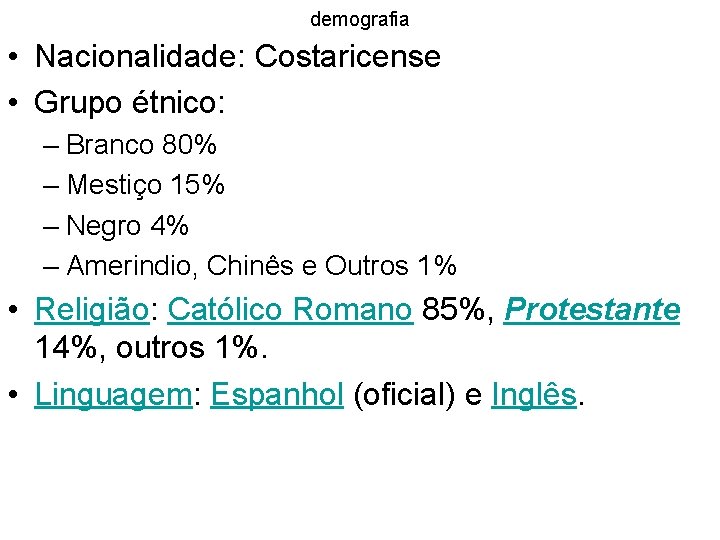Click the bullet before Linguagem
Image resolution: width=720 pixels, height=540 pixels.
[x=14, y=394]
